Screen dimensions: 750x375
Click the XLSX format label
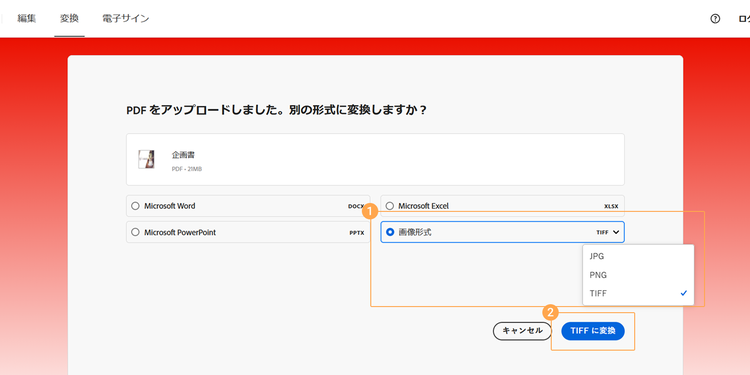611,207
